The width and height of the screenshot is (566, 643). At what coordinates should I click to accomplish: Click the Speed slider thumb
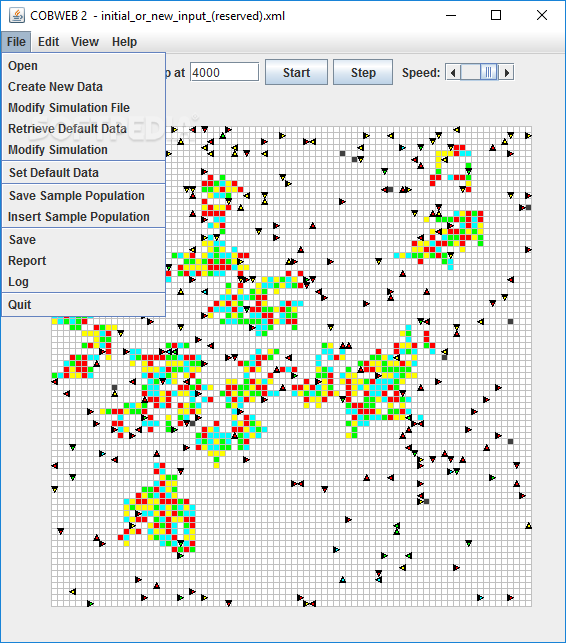[x=488, y=73]
